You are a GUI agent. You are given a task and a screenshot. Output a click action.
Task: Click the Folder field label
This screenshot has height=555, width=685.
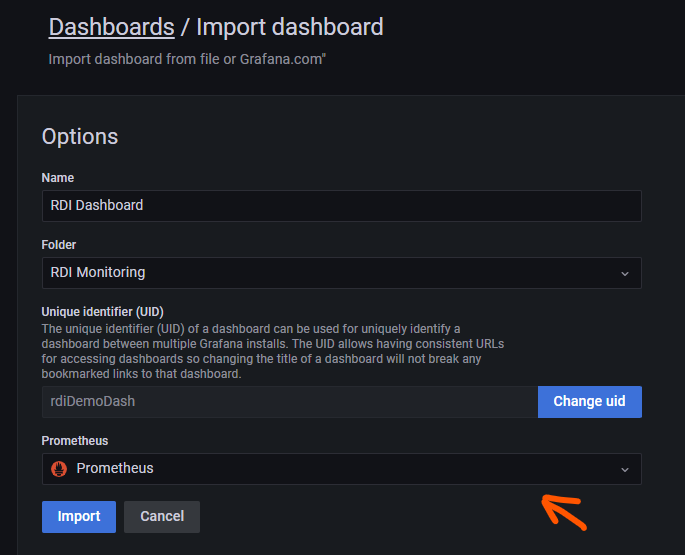(59, 245)
